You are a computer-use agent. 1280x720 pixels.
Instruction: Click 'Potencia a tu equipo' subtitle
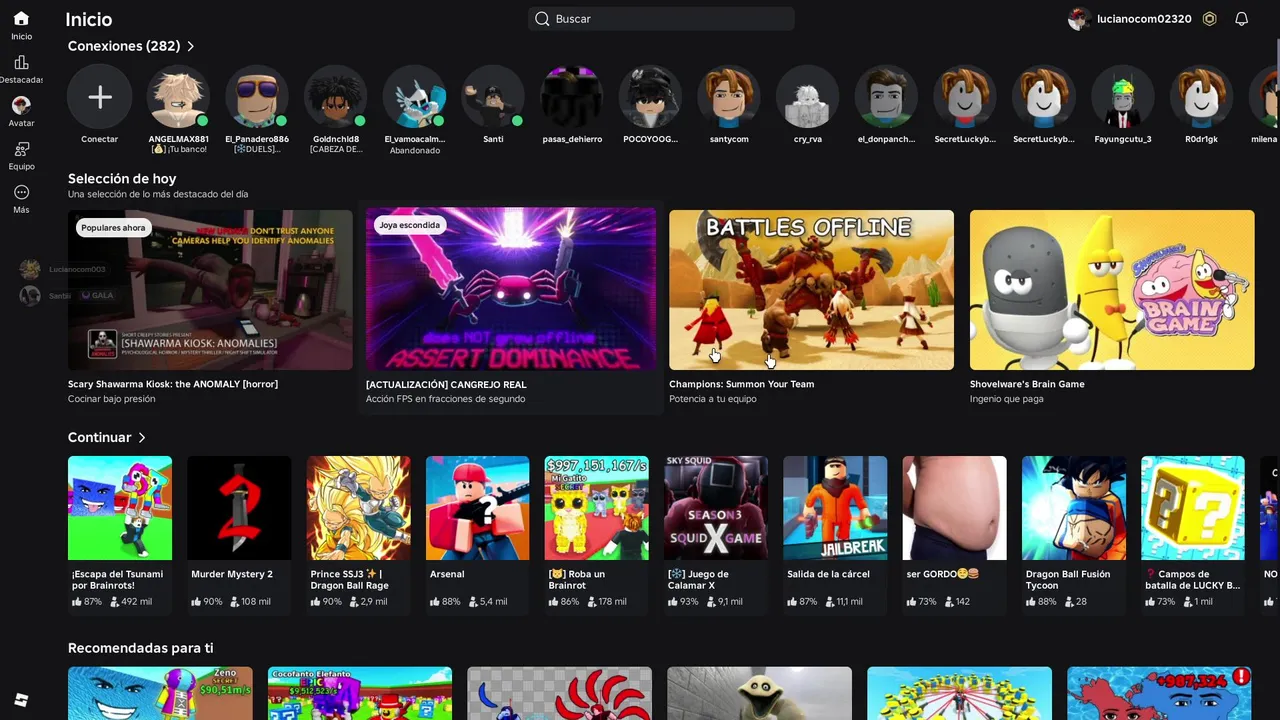pyautogui.click(x=713, y=399)
